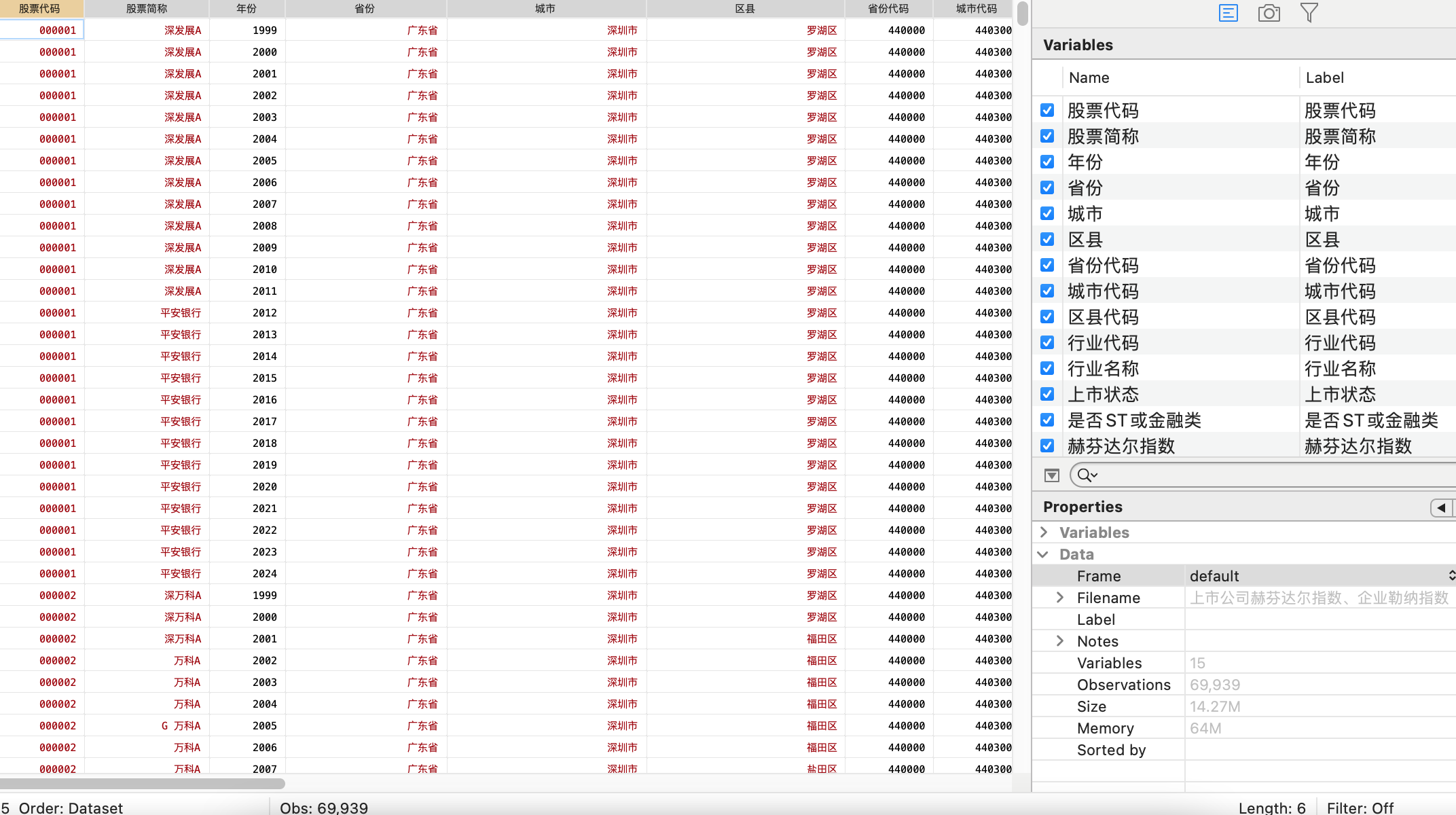Collapse the Data properties section
This screenshot has width=1456, height=815.
pyautogui.click(x=1043, y=554)
